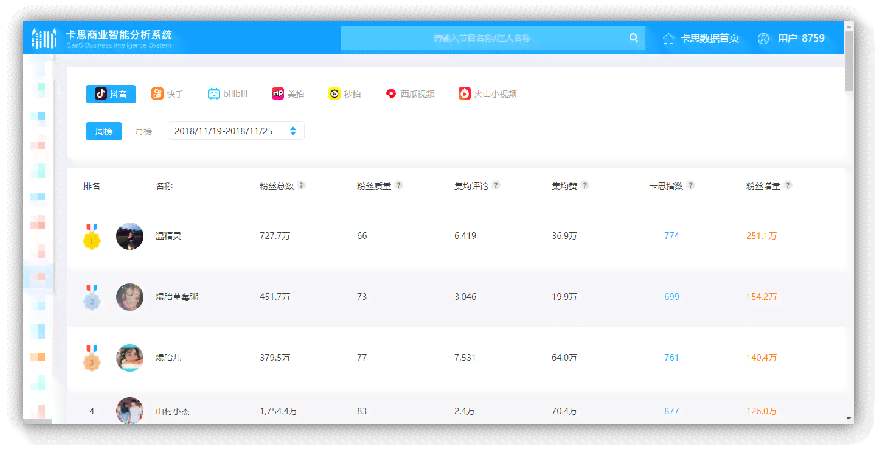Screen dimensions: 880x450
Task: Click help icon beside last orange-value column header
Action: (788, 185)
